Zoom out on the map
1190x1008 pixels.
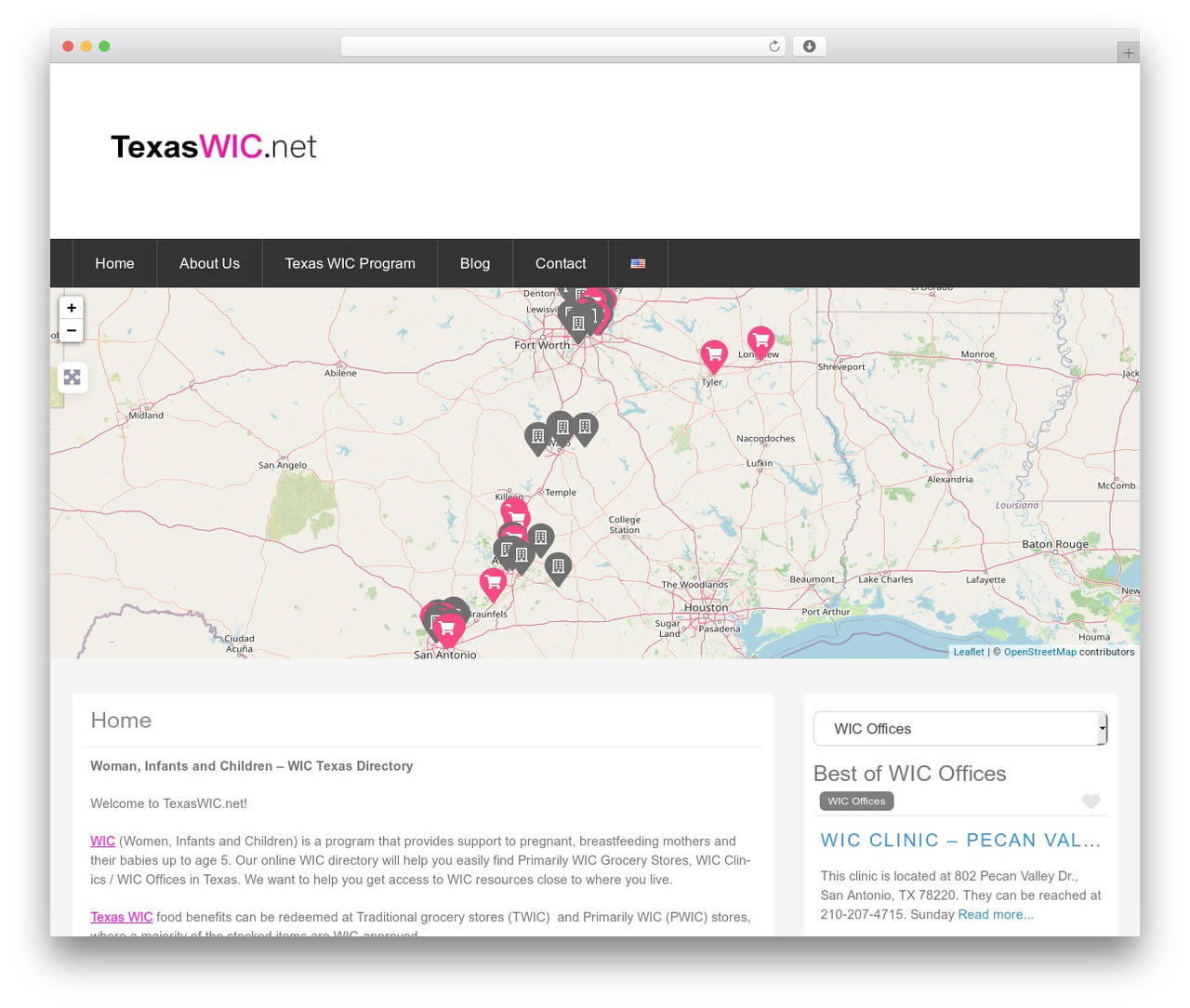(72, 331)
